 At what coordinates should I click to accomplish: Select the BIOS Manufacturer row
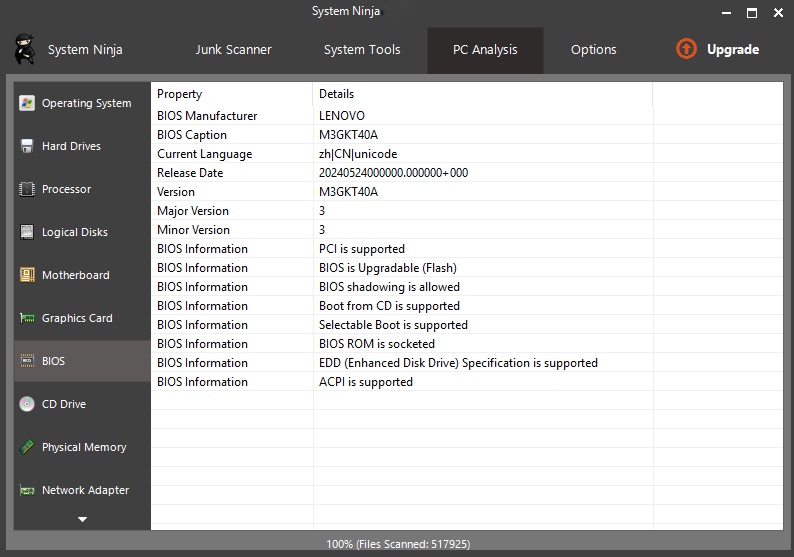(467, 116)
